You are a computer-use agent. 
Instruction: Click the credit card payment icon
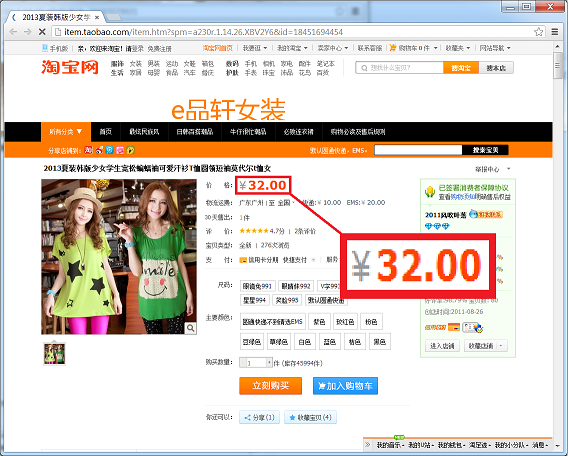454,327
